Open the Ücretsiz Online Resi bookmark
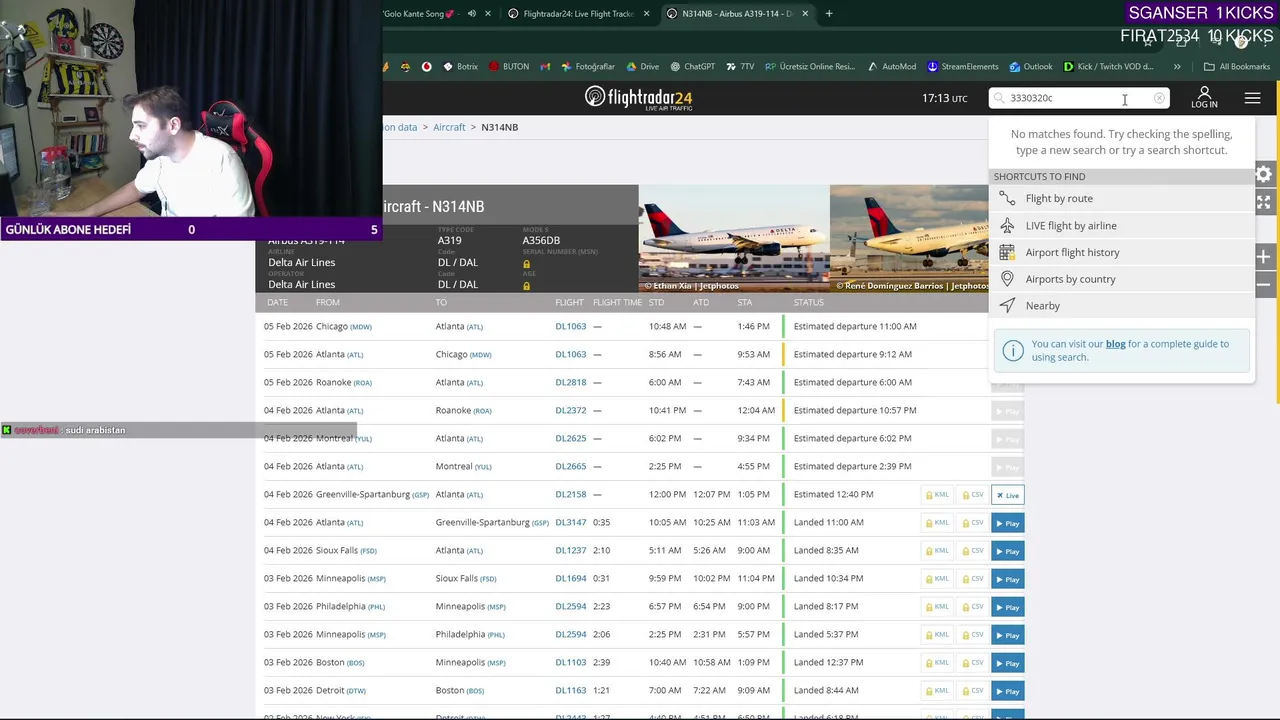 [x=810, y=67]
